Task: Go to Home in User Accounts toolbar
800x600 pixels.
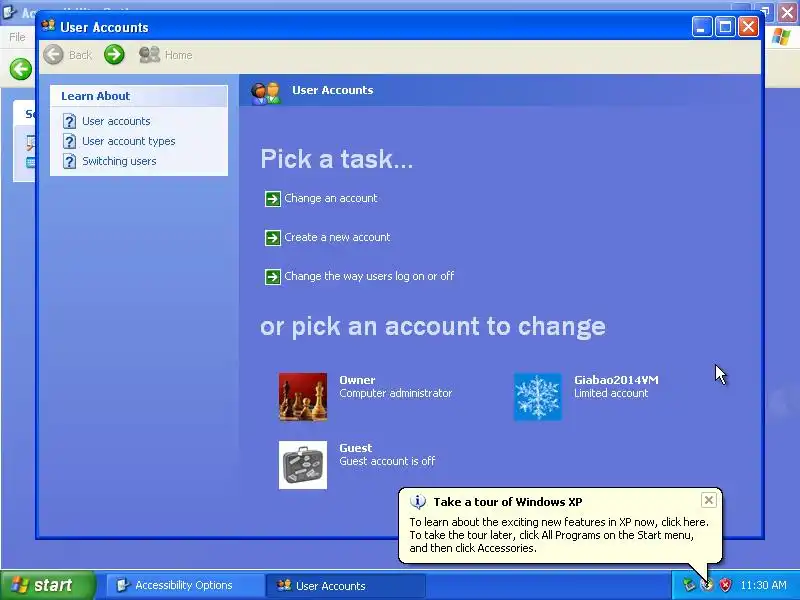Action: (x=166, y=55)
